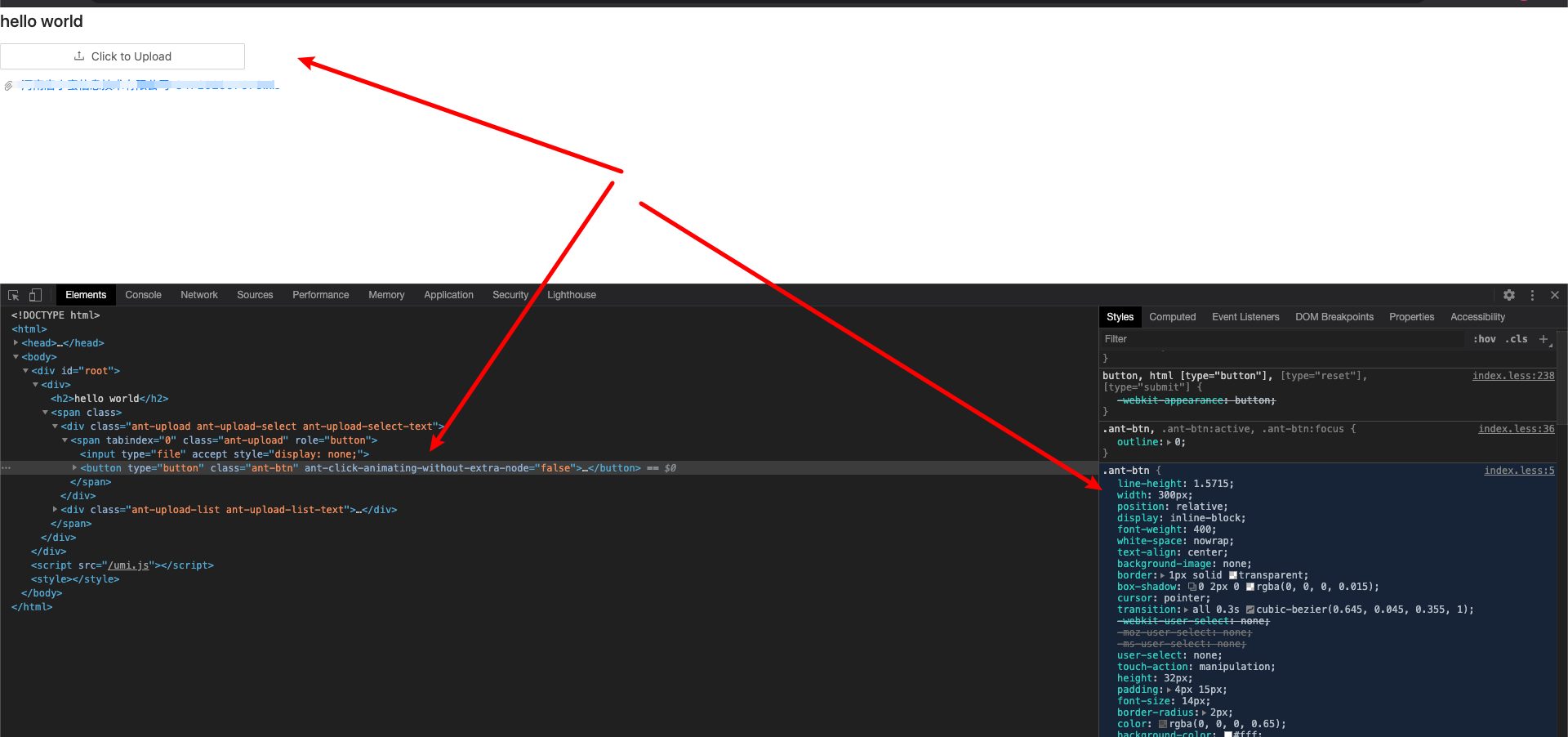
Task: Collapse the body element node
Action: pos(16,357)
